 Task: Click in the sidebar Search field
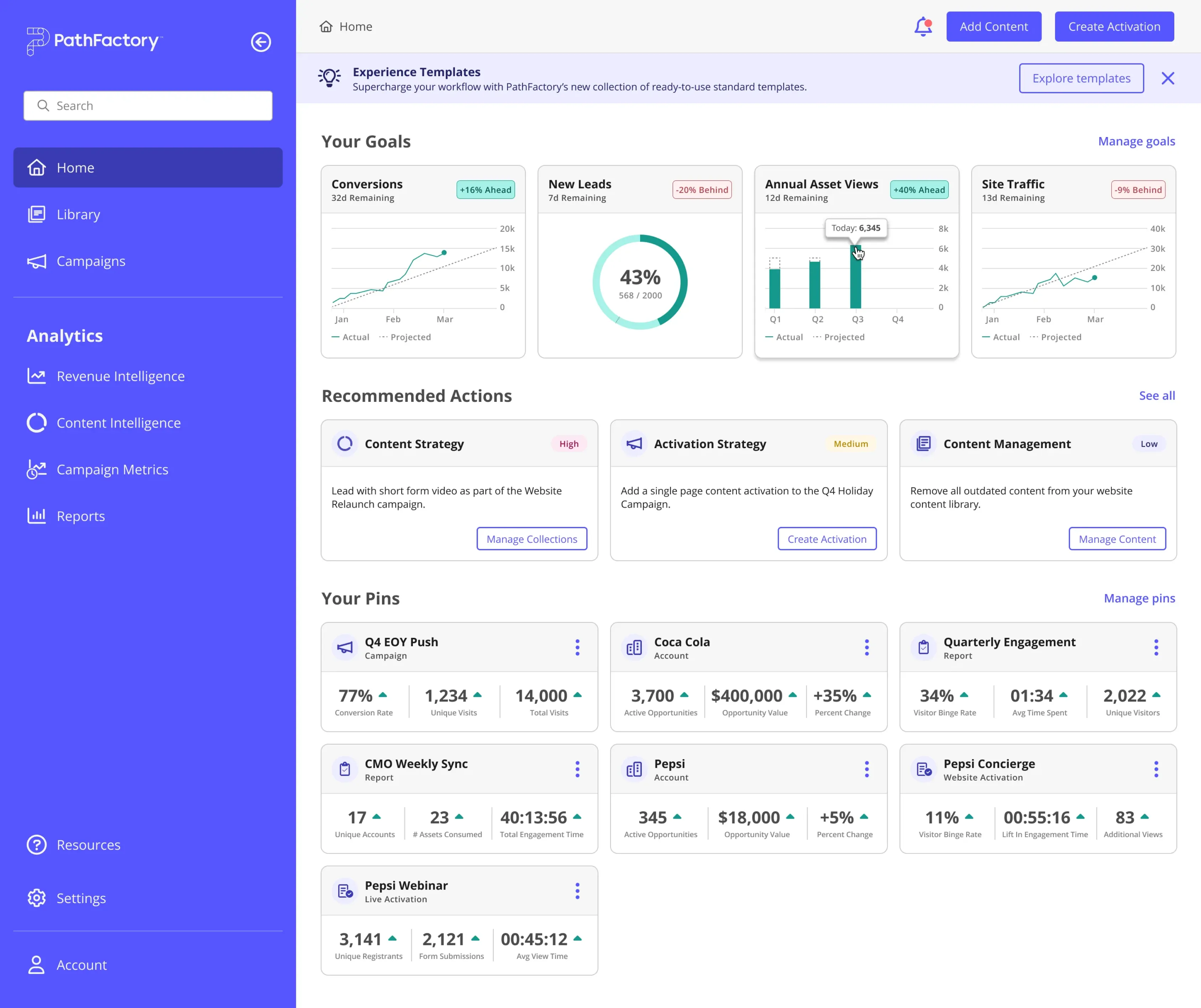click(148, 106)
